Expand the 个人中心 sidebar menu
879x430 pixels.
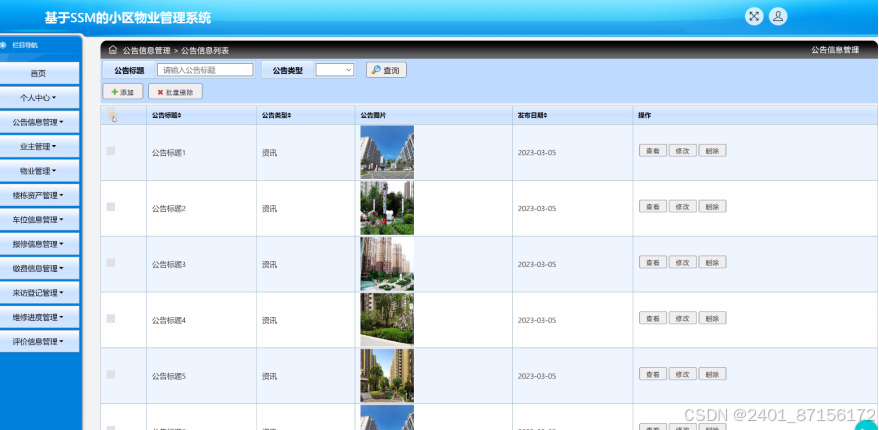click(39, 98)
